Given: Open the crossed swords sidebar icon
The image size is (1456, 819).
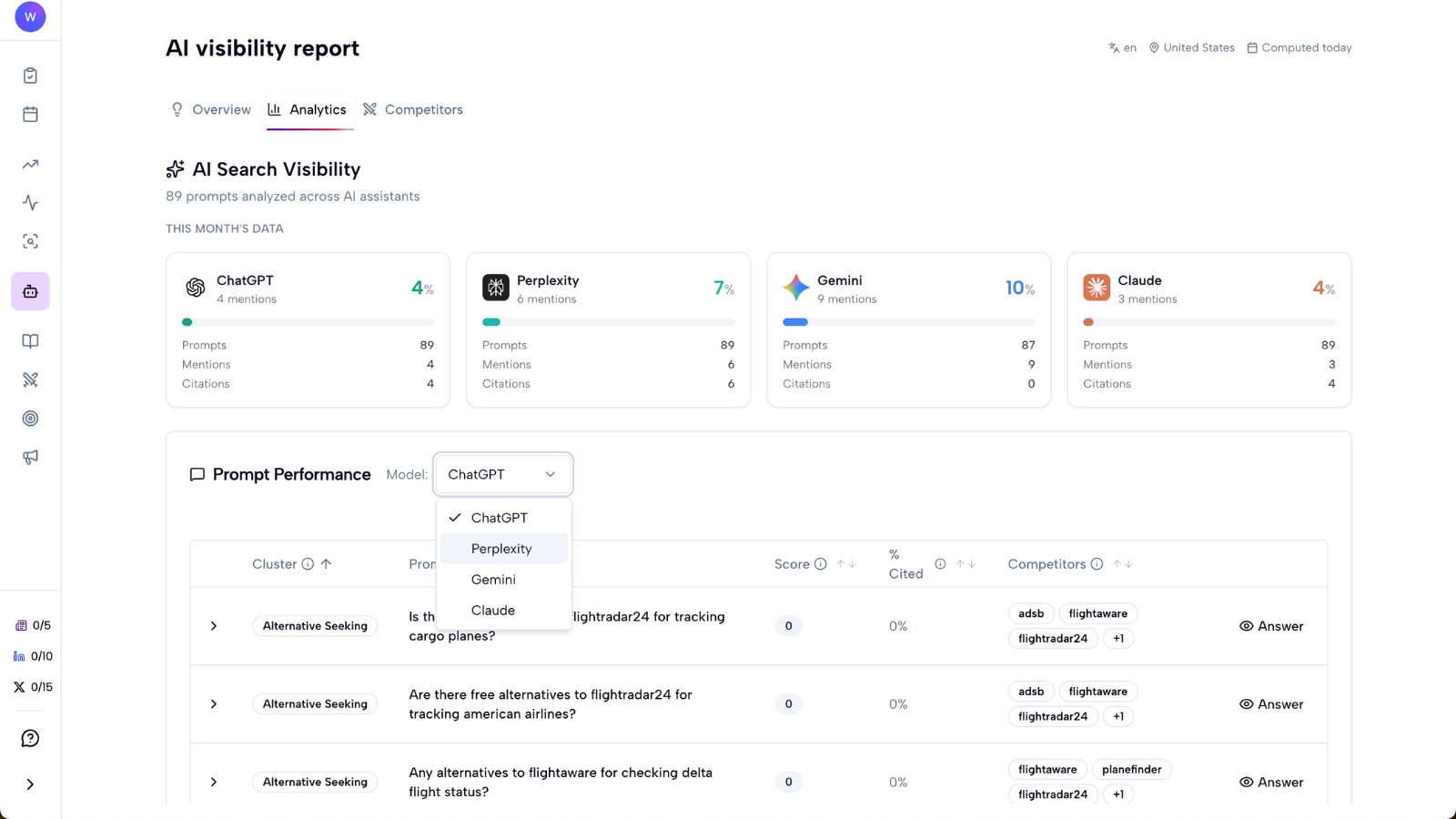Looking at the screenshot, I should point(30,379).
